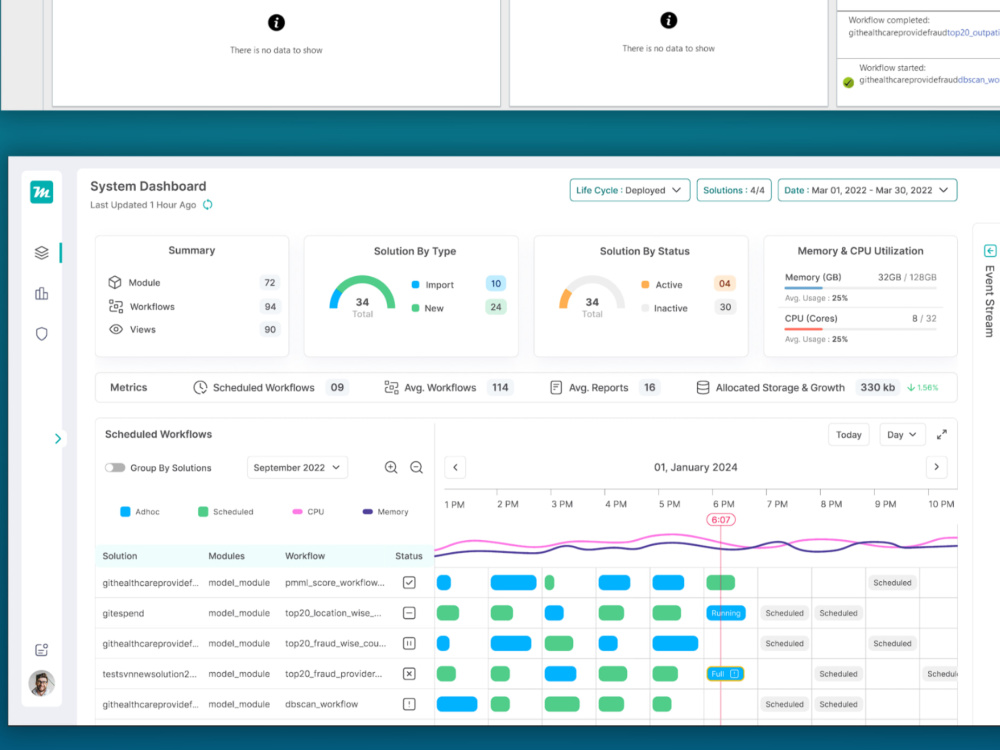The width and height of the screenshot is (1000, 750).
Task: Click alert status icon for dbscan_workflow row
Action: point(409,704)
